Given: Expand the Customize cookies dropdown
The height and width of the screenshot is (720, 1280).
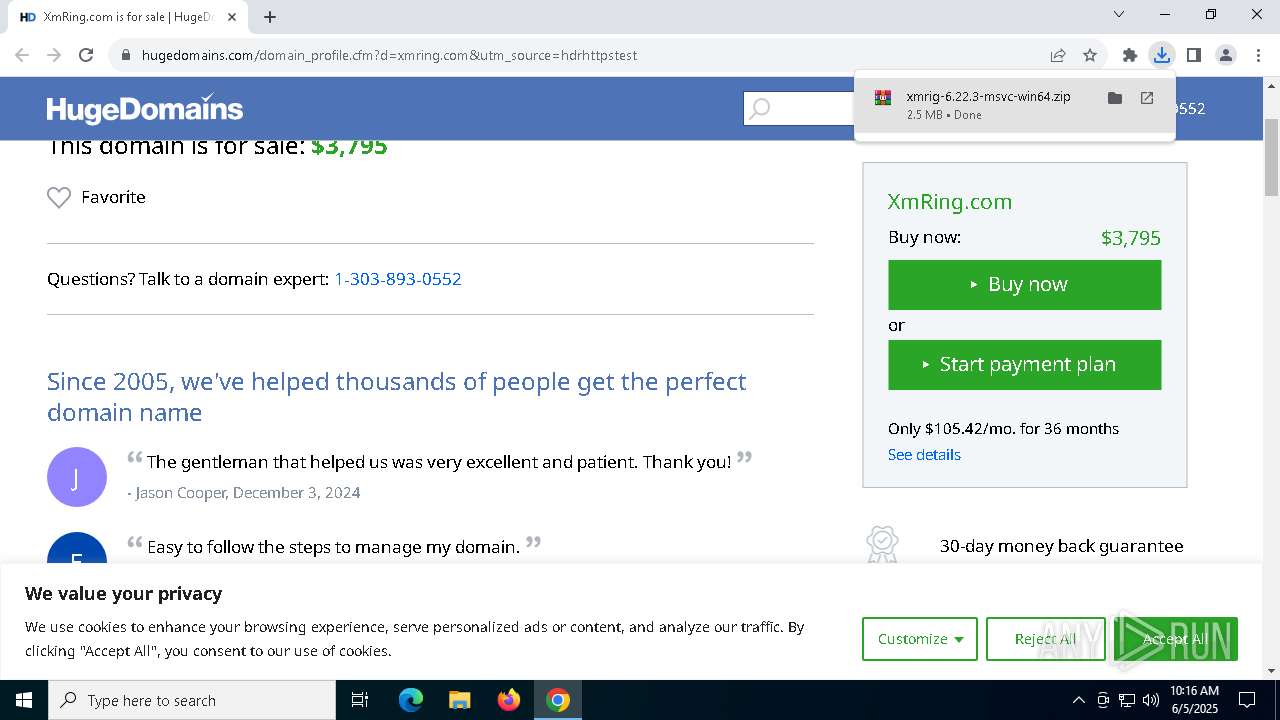Looking at the screenshot, I should [920, 639].
